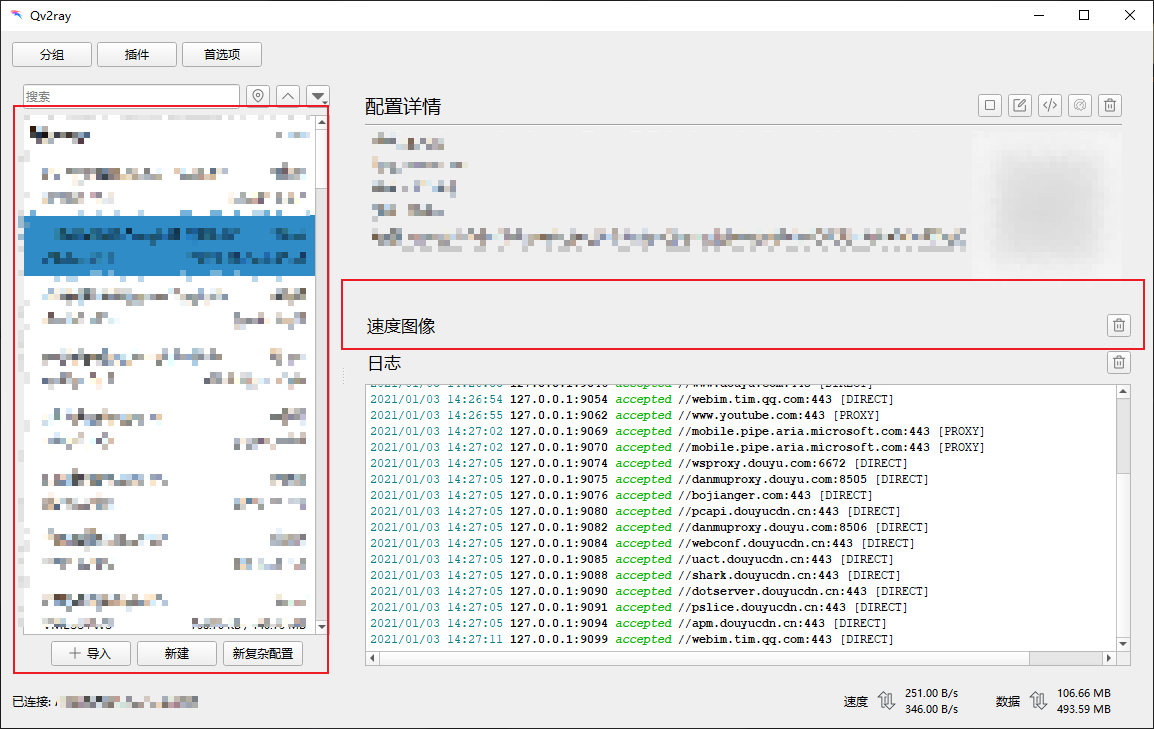Collapse all groups with the up-chevron button

pos(288,96)
